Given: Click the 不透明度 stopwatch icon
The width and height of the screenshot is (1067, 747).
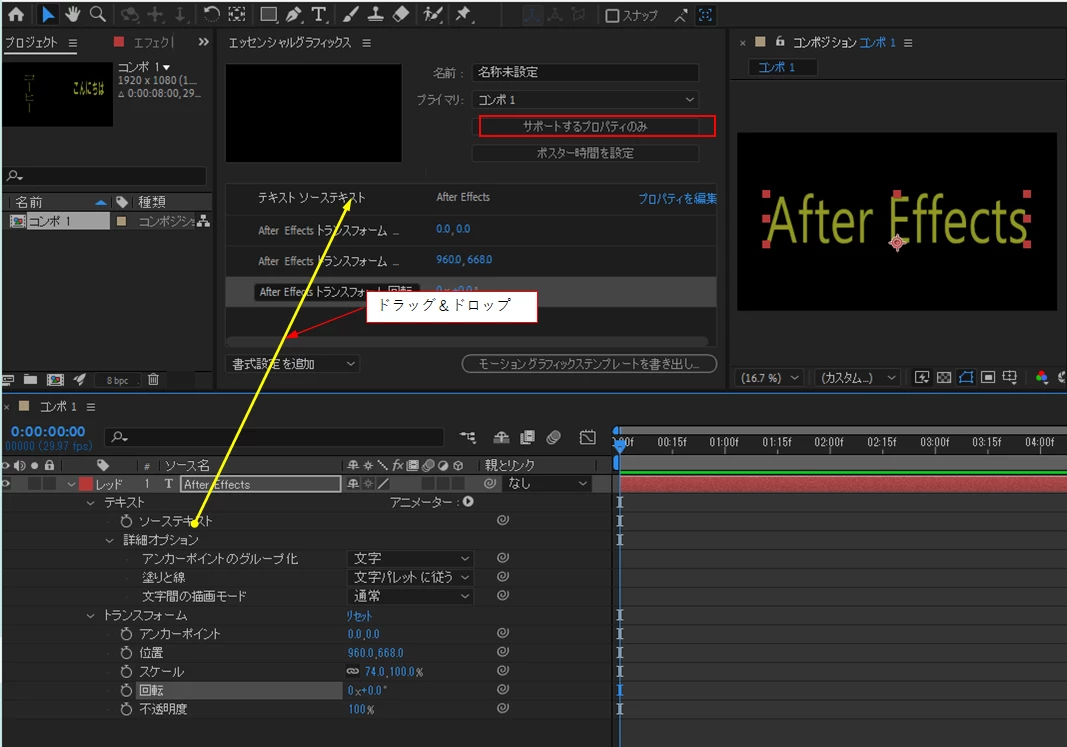Looking at the screenshot, I should [127, 709].
